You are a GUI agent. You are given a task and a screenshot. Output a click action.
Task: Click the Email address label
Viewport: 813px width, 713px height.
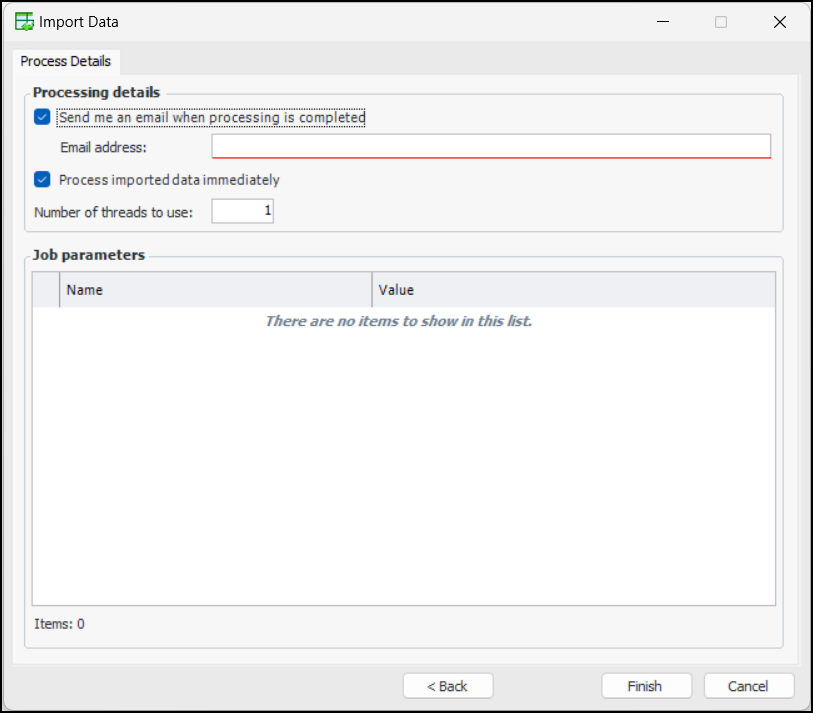tap(103, 148)
